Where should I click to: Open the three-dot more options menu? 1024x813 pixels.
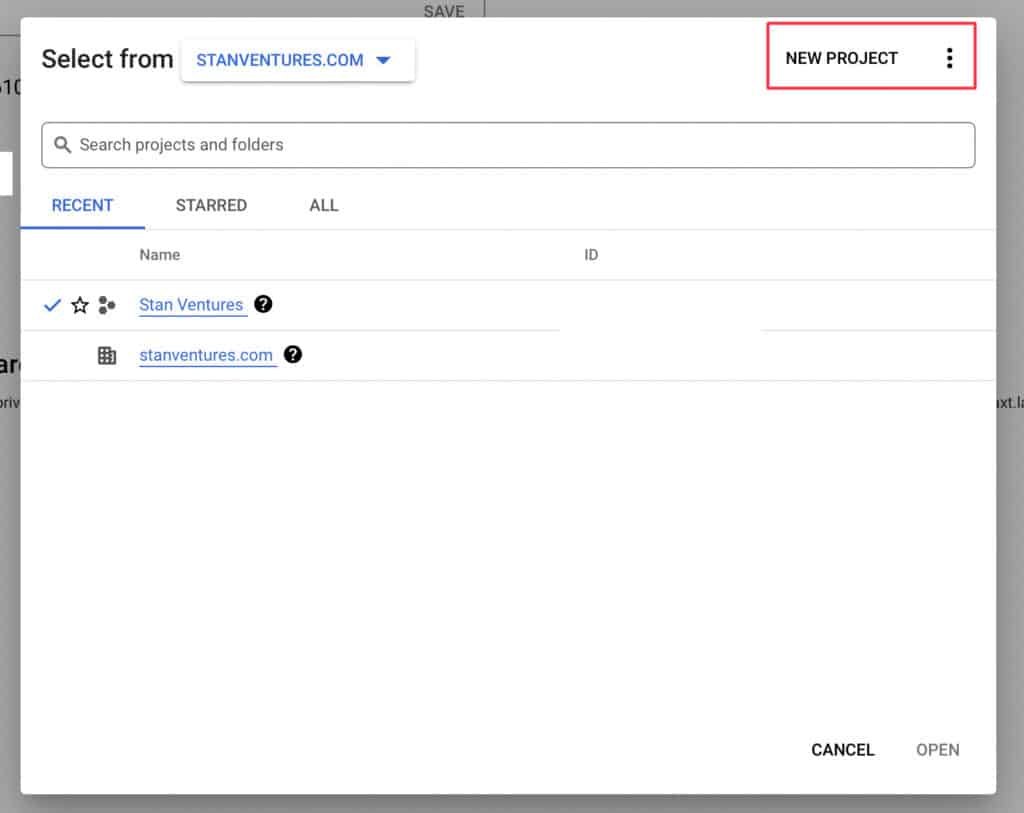pyautogui.click(x=949, y=58)
